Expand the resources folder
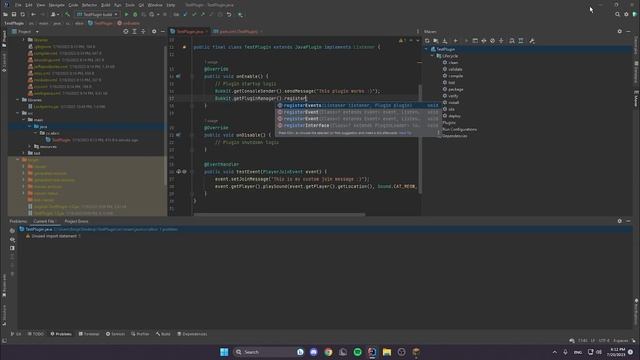Viewport: 640px width, 360px height. [30, 146]
